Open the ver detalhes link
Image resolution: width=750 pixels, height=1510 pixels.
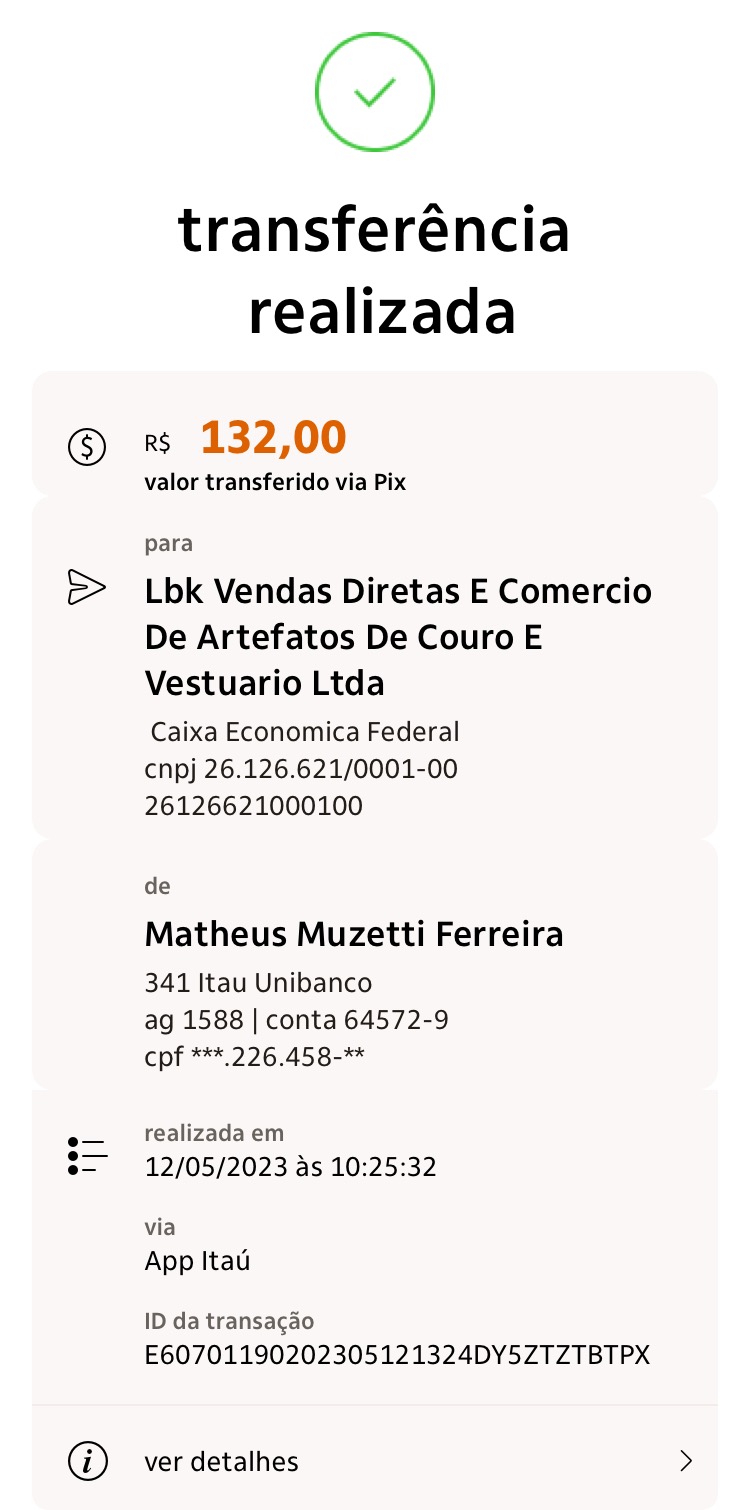pyautogui.click(x=221, y=1461)
